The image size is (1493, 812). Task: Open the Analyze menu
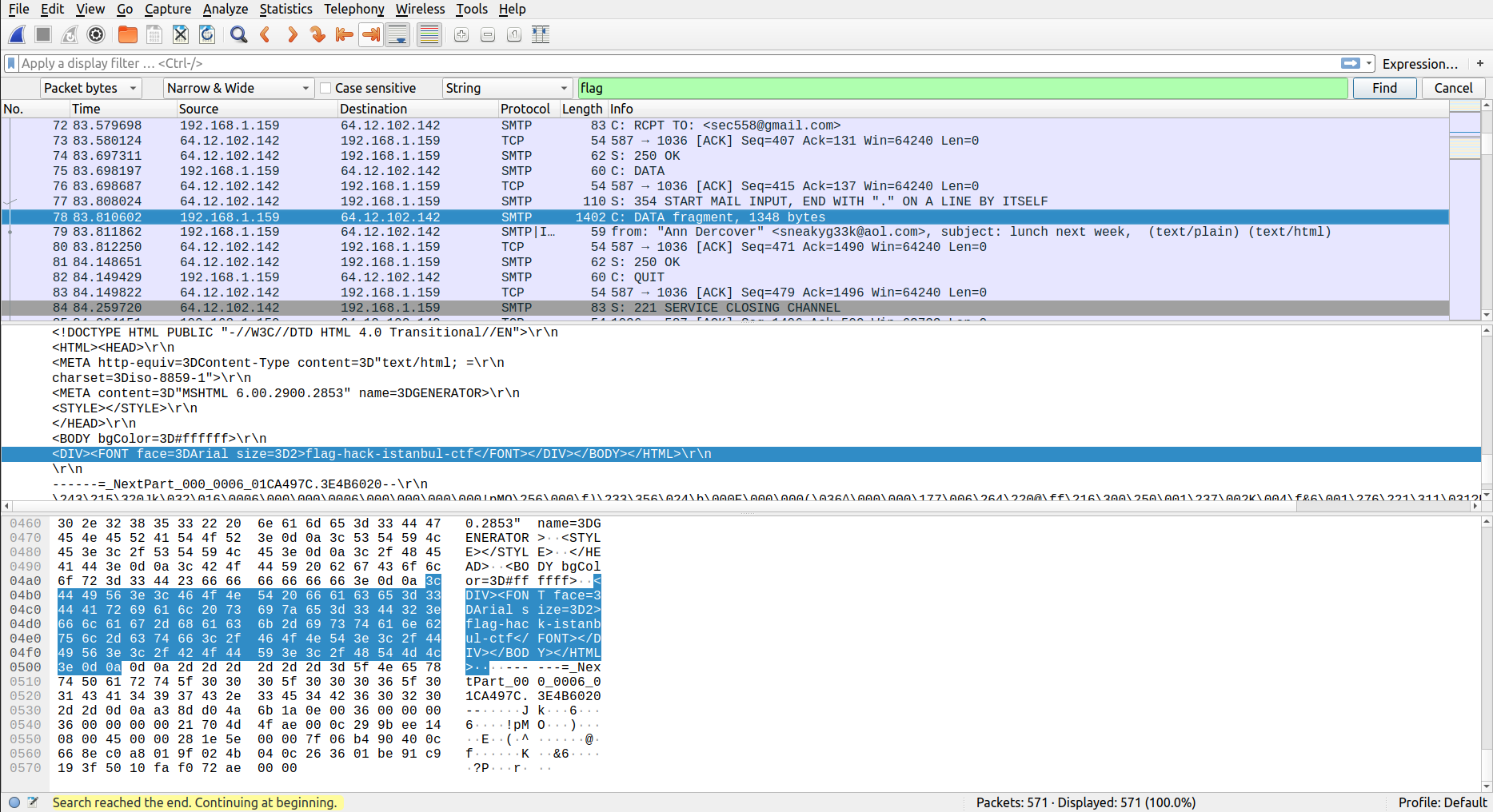pos(226,9)
